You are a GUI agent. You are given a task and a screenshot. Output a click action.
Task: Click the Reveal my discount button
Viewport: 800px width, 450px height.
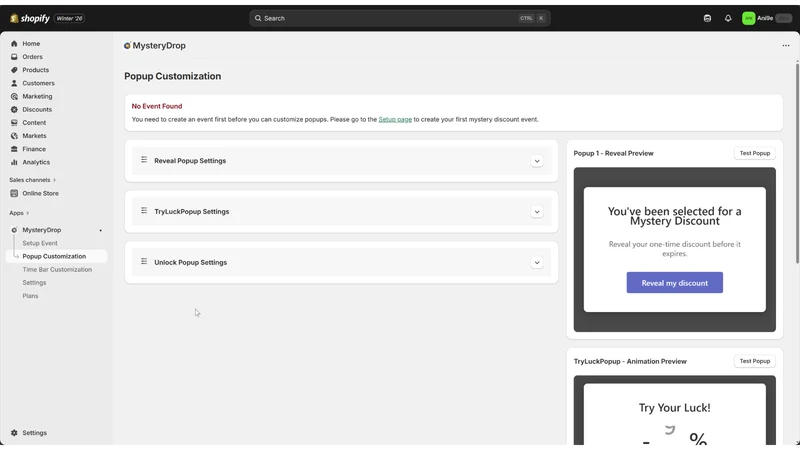[674, 283]
